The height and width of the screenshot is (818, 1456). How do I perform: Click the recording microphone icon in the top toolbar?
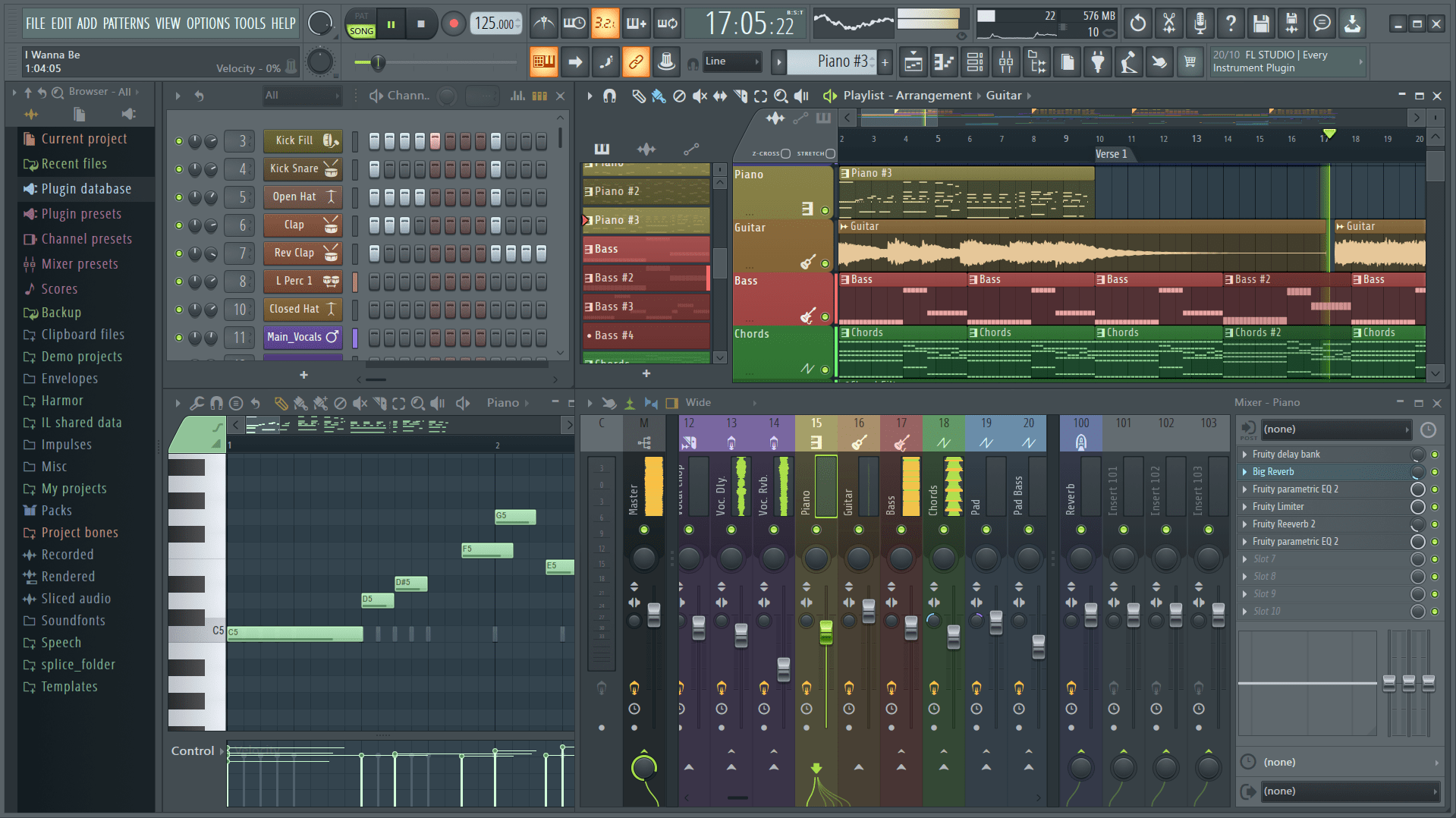click(x=1200, y=23)
